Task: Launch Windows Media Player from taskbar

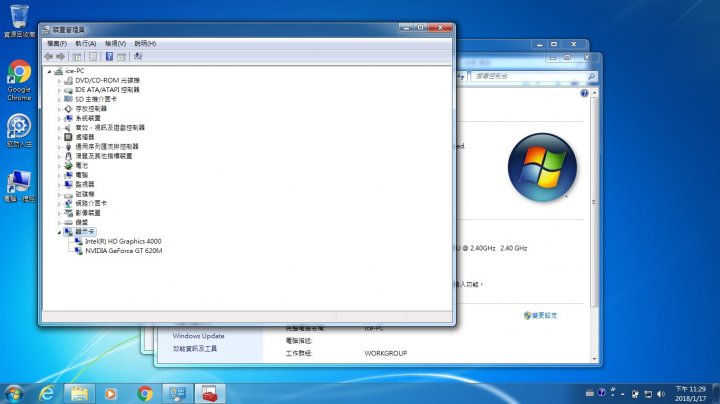Action: pyautogui.click(x=111, y=393)
